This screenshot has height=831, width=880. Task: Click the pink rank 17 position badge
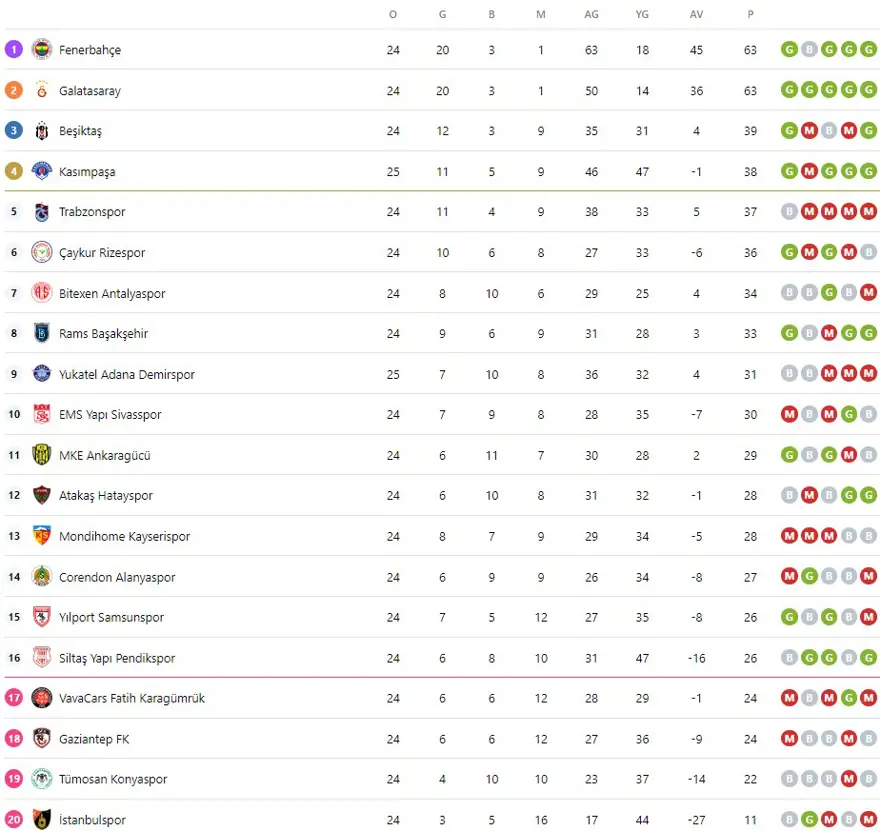point(14,698)
